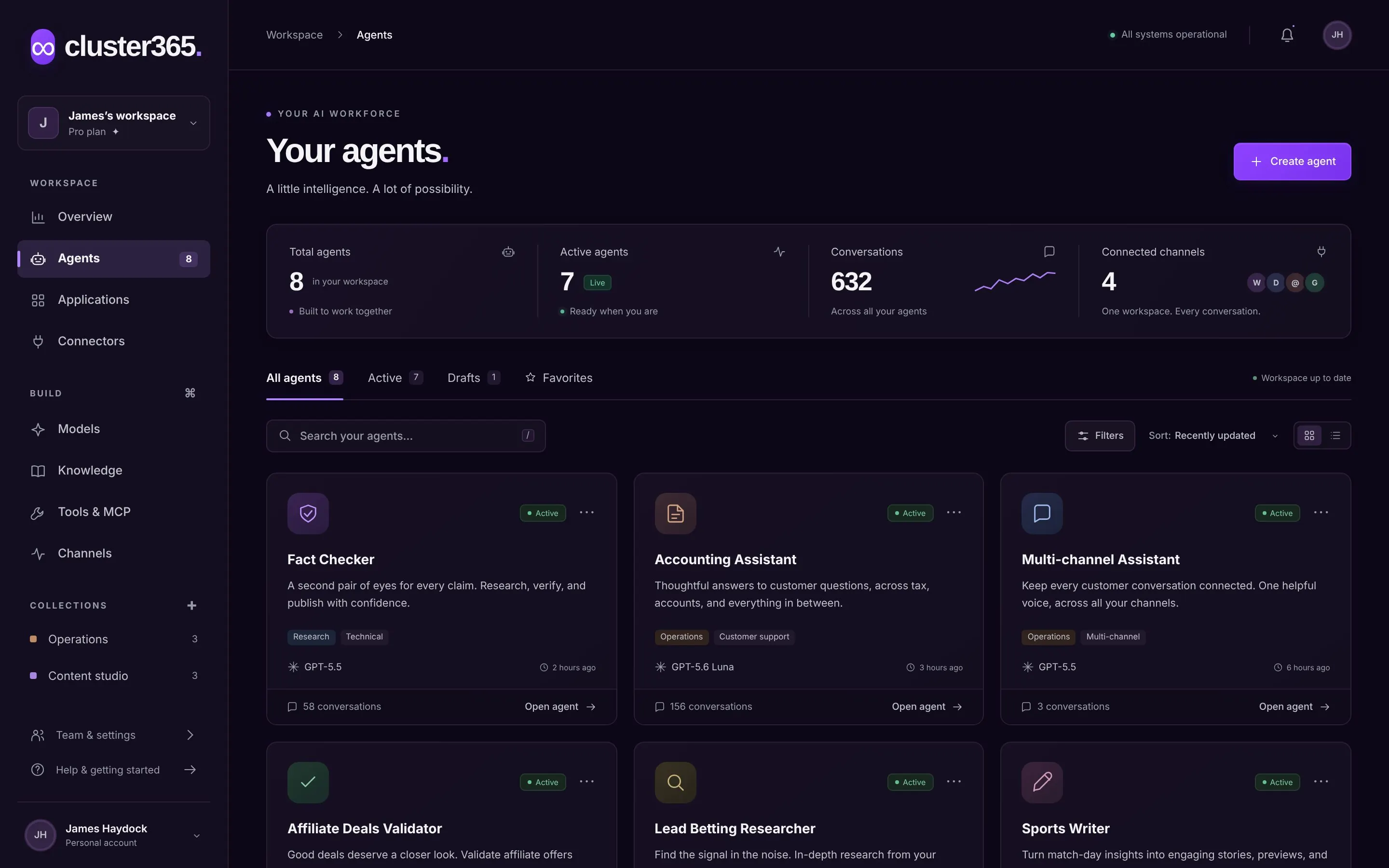The width and height of the screenshot is (1389, 868).
Task: Click the command icon beside Build
Action: [190, 393]
